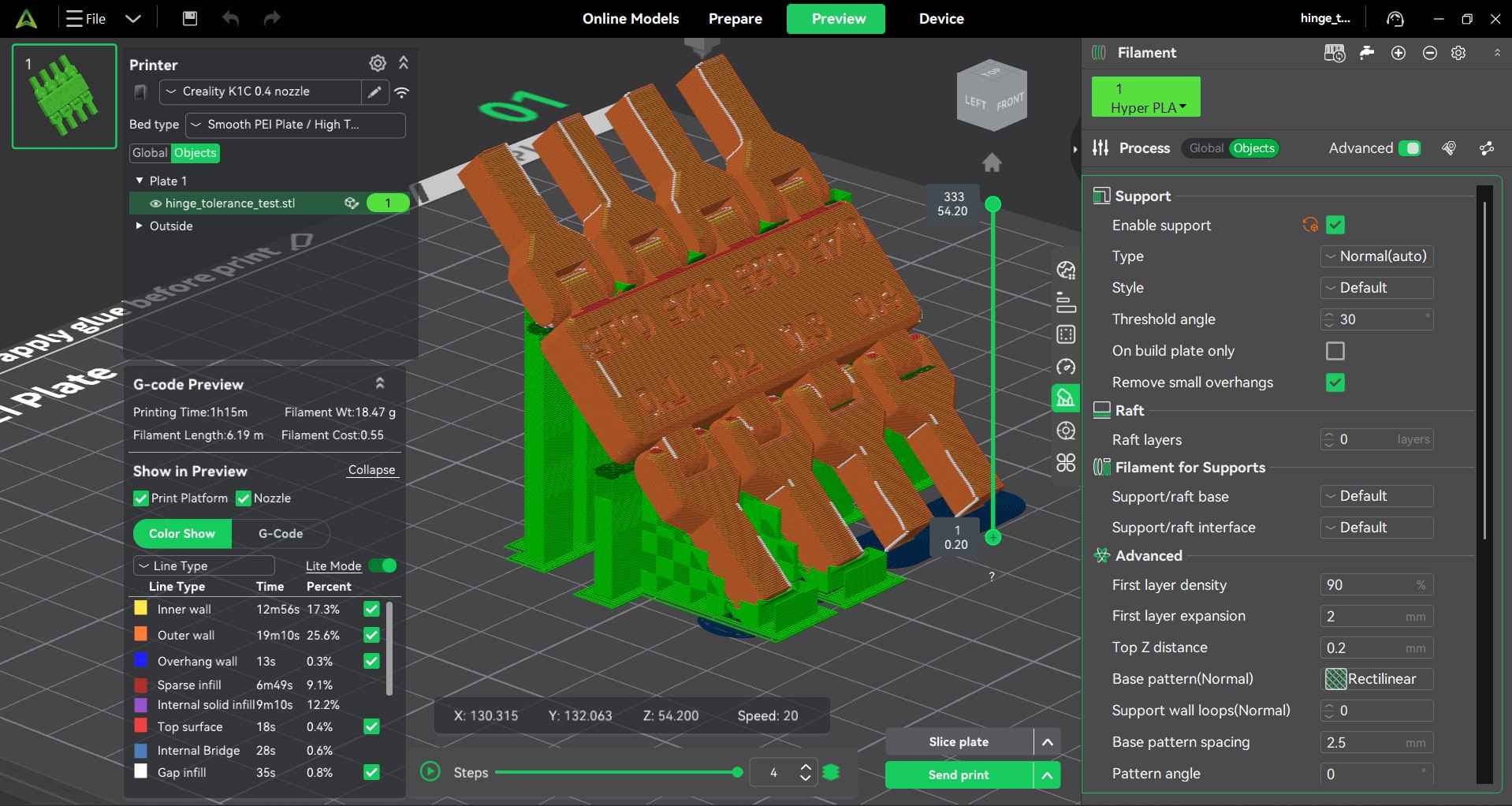Uncheck Print Platform in Show in Preview
This screenshot has width=1512, height=806.
(x=140, y=498)
